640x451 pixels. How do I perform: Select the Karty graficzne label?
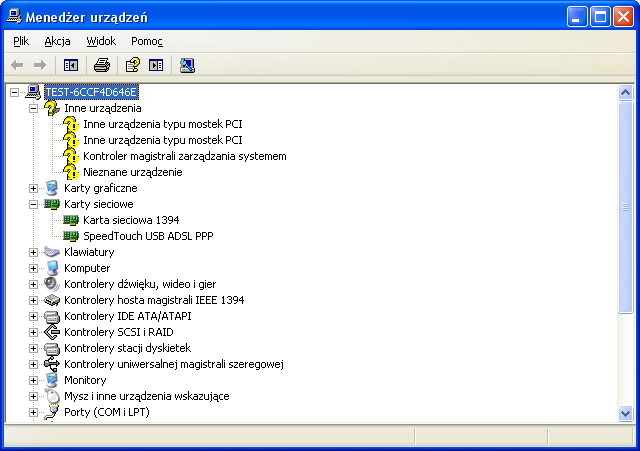click(100, 188)
